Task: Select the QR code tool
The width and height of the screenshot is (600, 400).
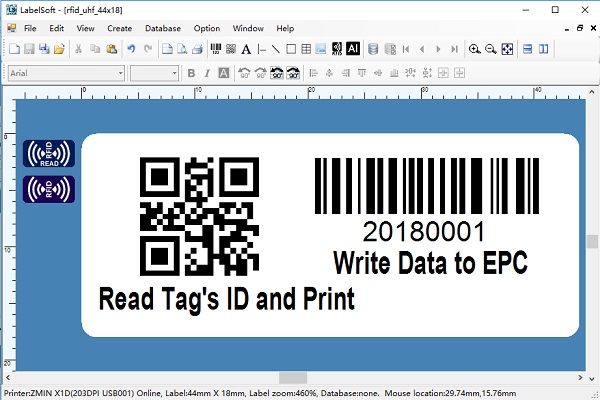Action: tap(230, 48)
